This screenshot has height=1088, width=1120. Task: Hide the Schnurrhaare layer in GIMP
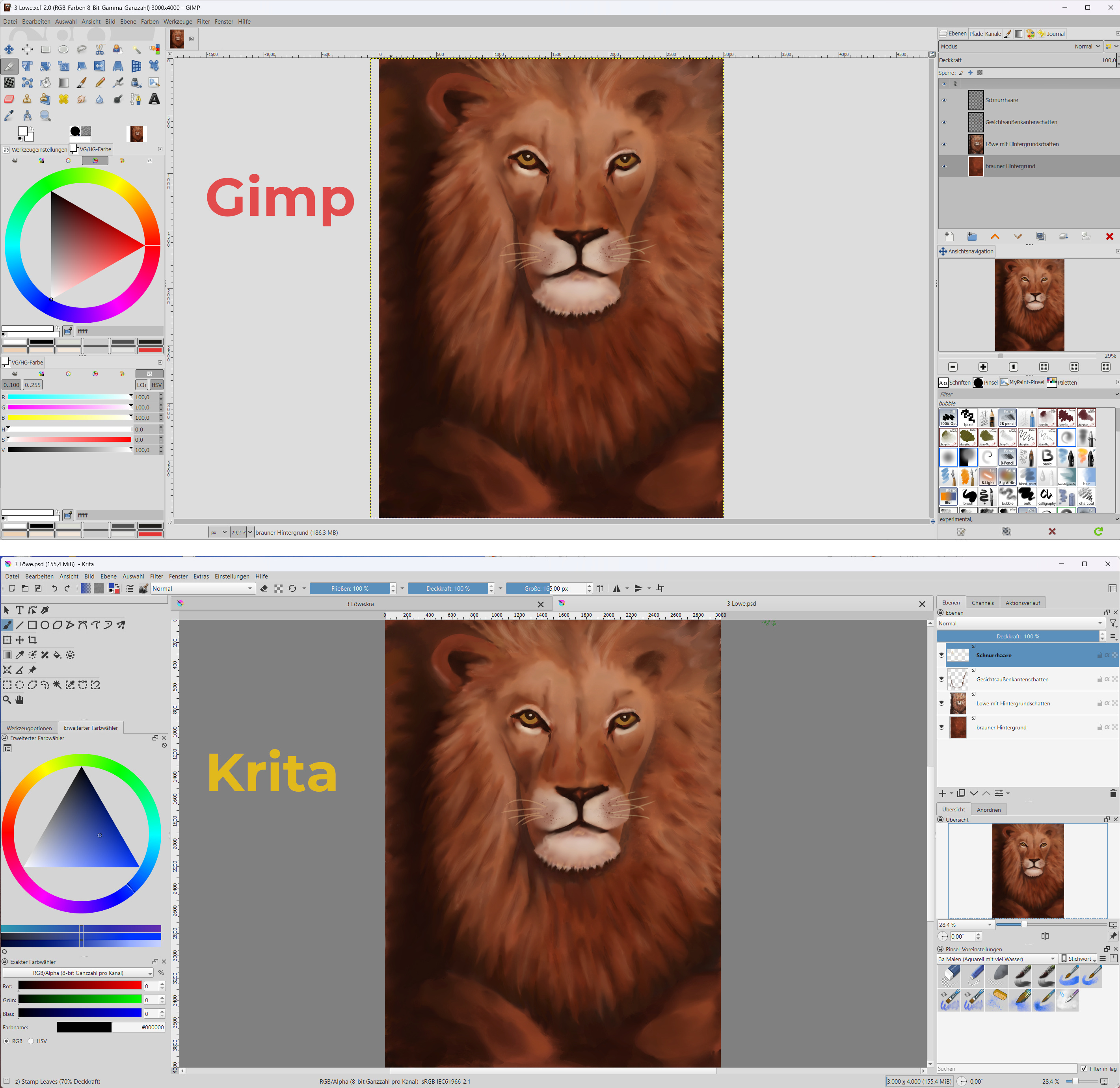click(944, 100)
